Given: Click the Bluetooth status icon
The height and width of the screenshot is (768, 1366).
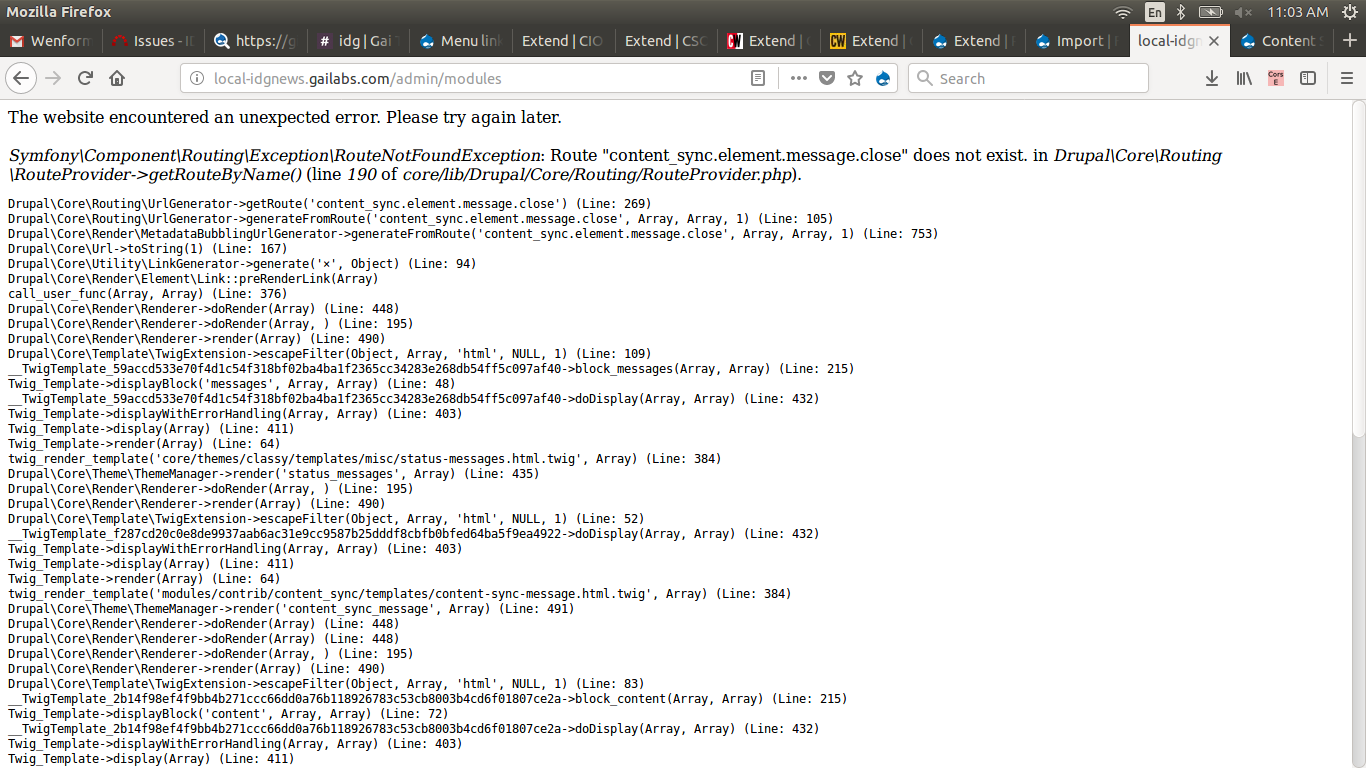Looking at the screenshot, I should pyautogui.click(x=1181, y=13).
